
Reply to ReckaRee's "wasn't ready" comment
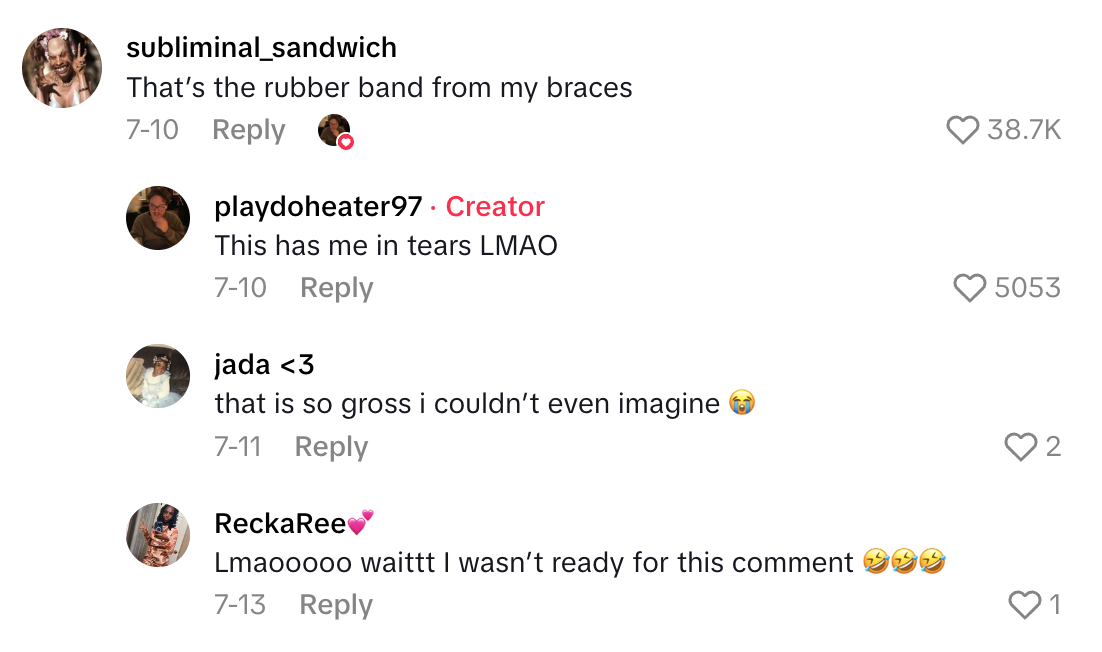(336, 605)
